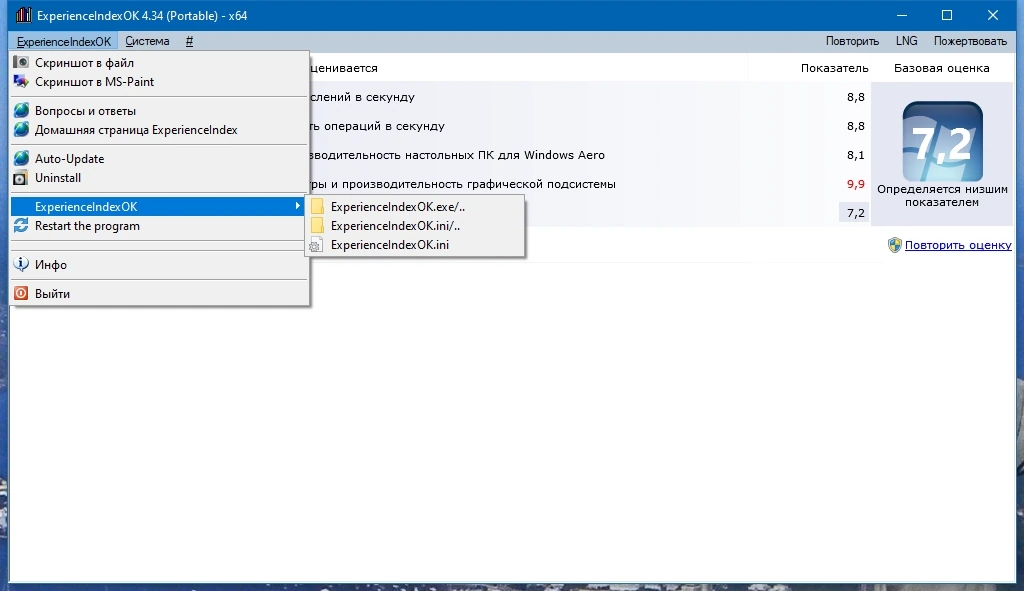Image resolution: width=1024 pixels, height=591 pixels.
Task: Open ExperienceIndexOK.ini/.. folder entry
Action: (415, 226)
